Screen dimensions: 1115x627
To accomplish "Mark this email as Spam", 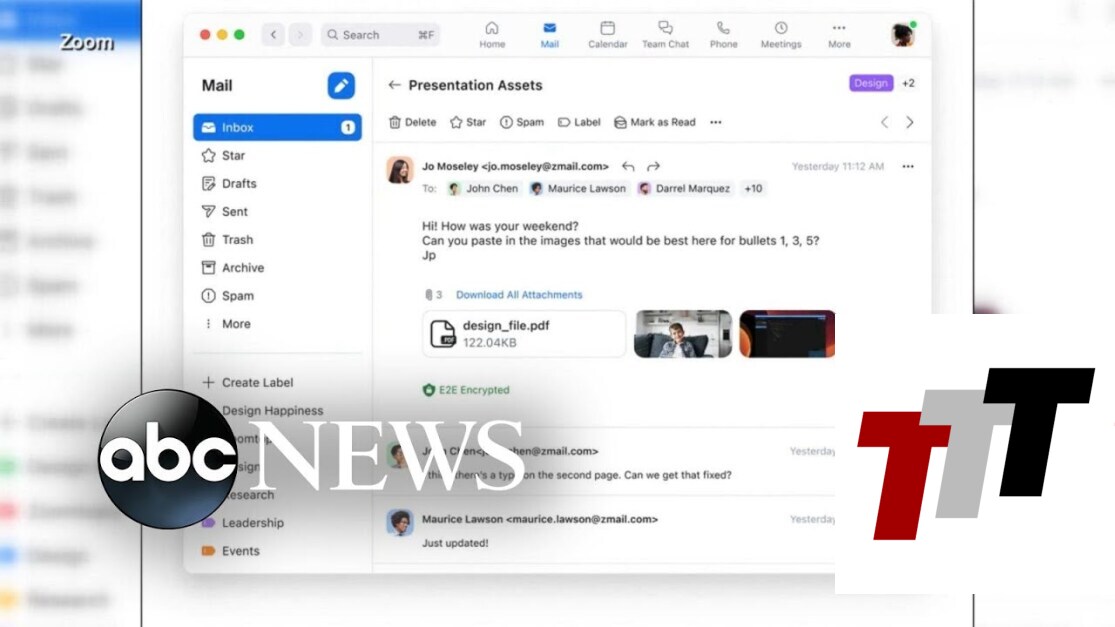I will click(522, 122).
